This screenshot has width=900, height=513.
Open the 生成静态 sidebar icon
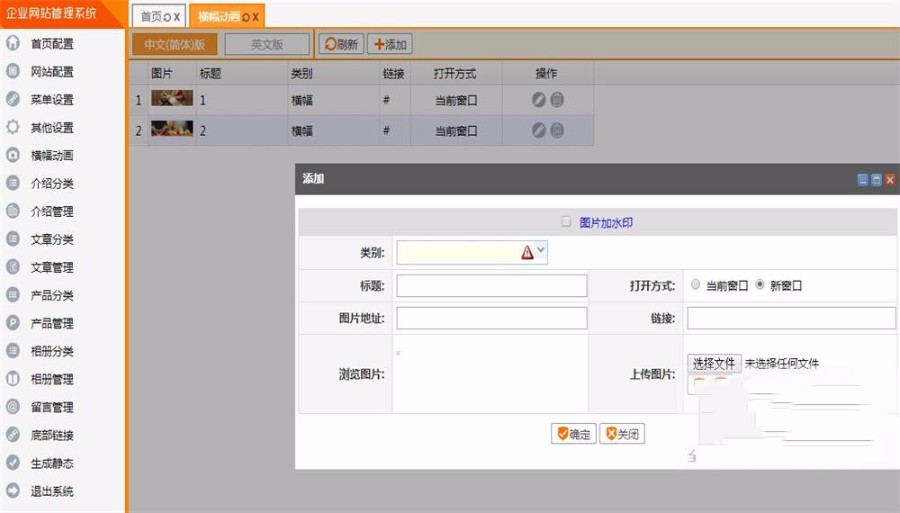coord(13,463)
